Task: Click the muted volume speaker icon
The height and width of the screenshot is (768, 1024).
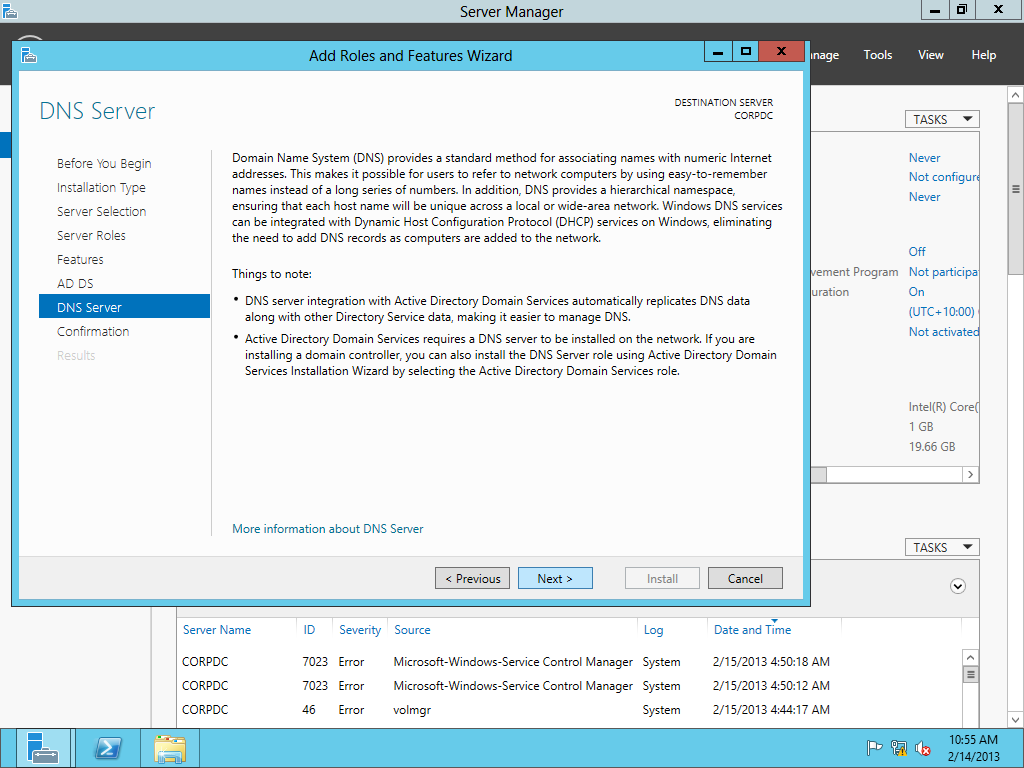Action: point(923,748)
